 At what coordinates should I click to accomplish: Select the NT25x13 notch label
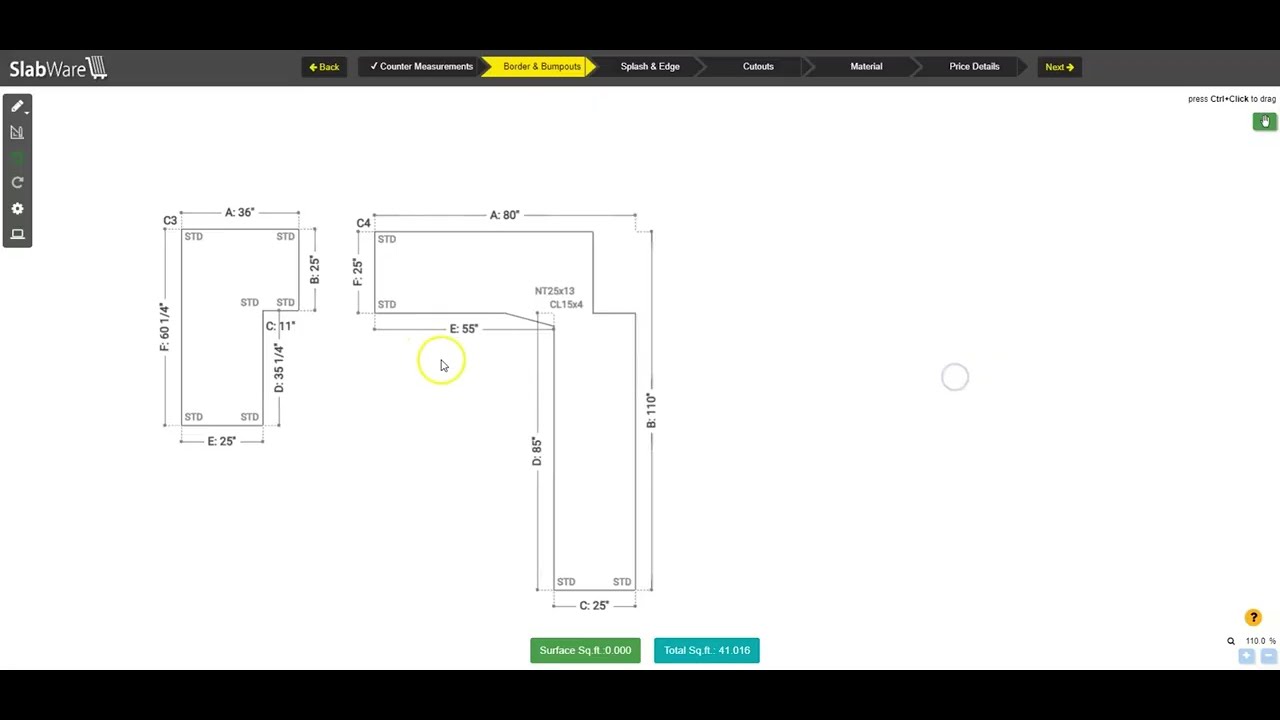554,291
